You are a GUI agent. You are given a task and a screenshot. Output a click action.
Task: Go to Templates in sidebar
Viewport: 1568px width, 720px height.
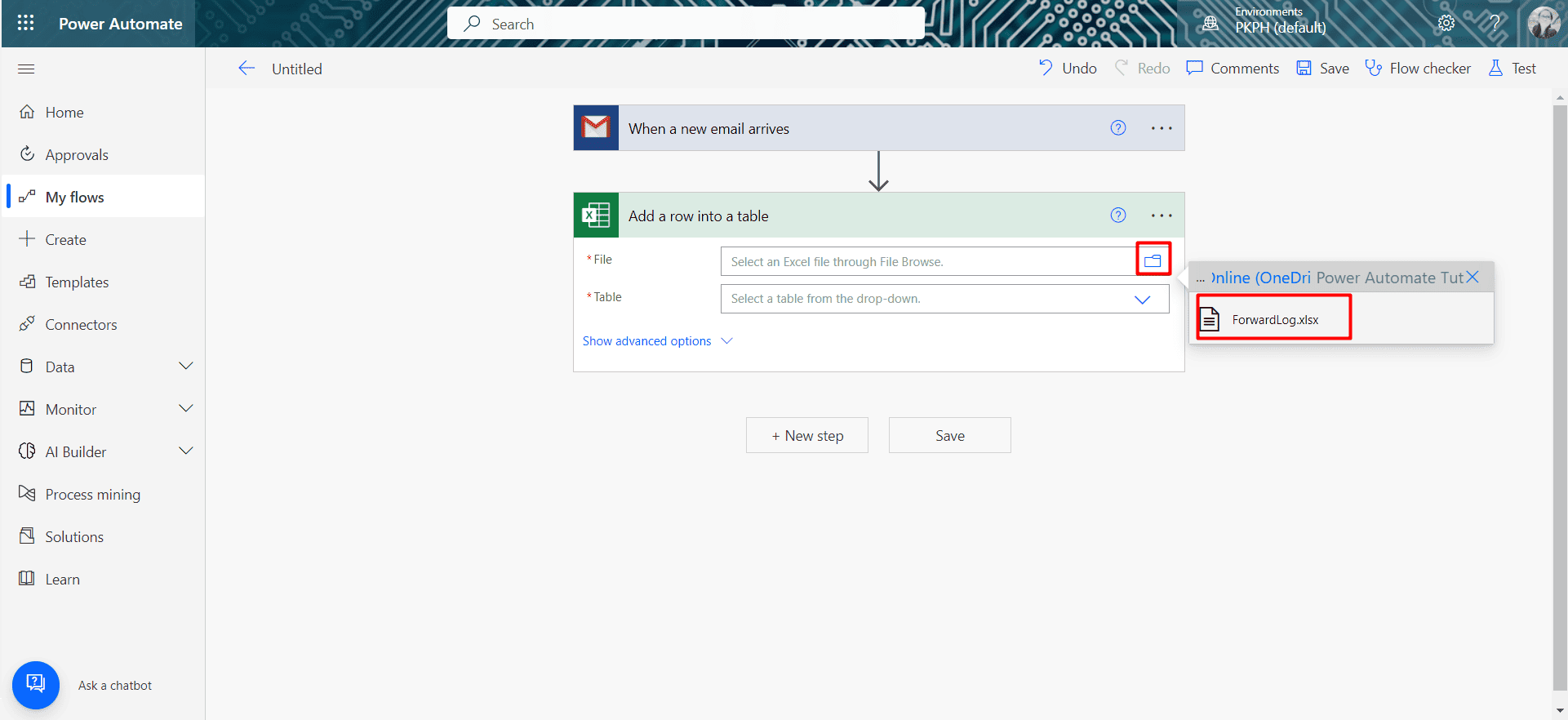(x=77, y=282)
